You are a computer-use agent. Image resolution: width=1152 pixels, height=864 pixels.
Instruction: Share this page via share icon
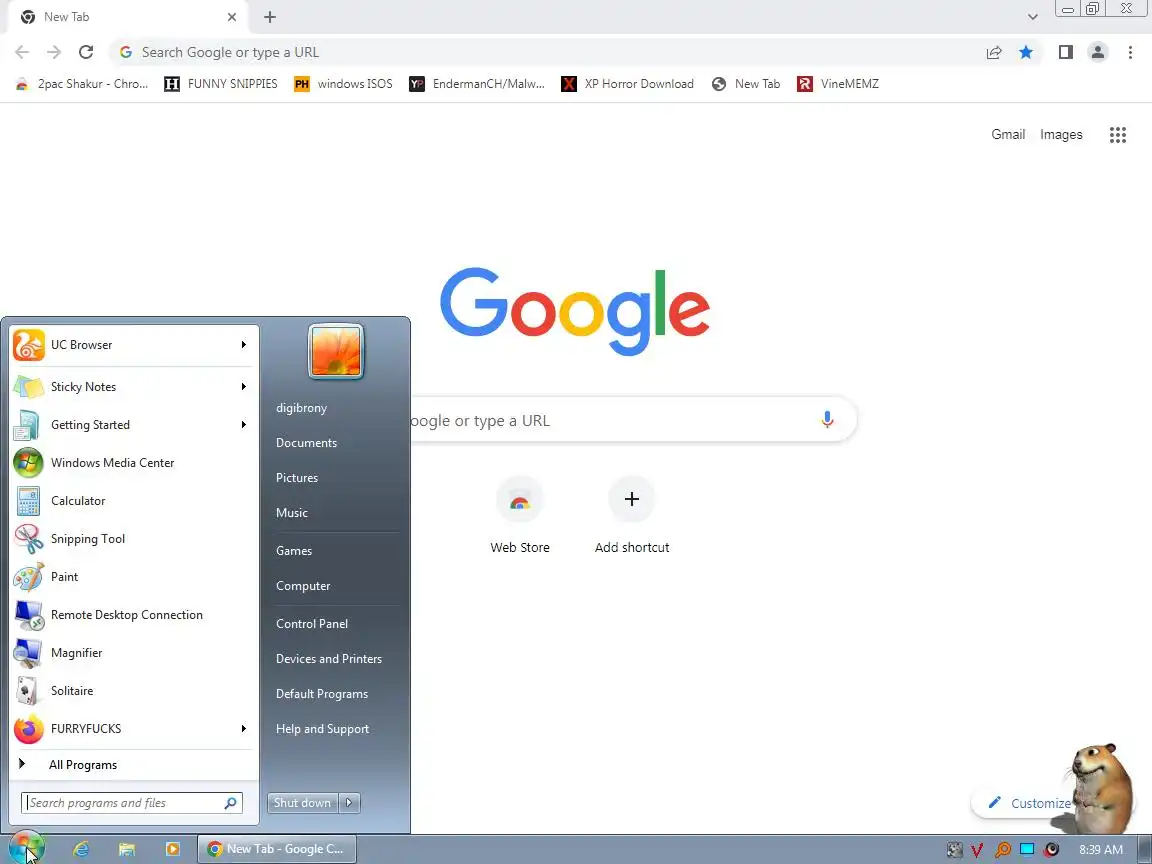click(994, 52)
